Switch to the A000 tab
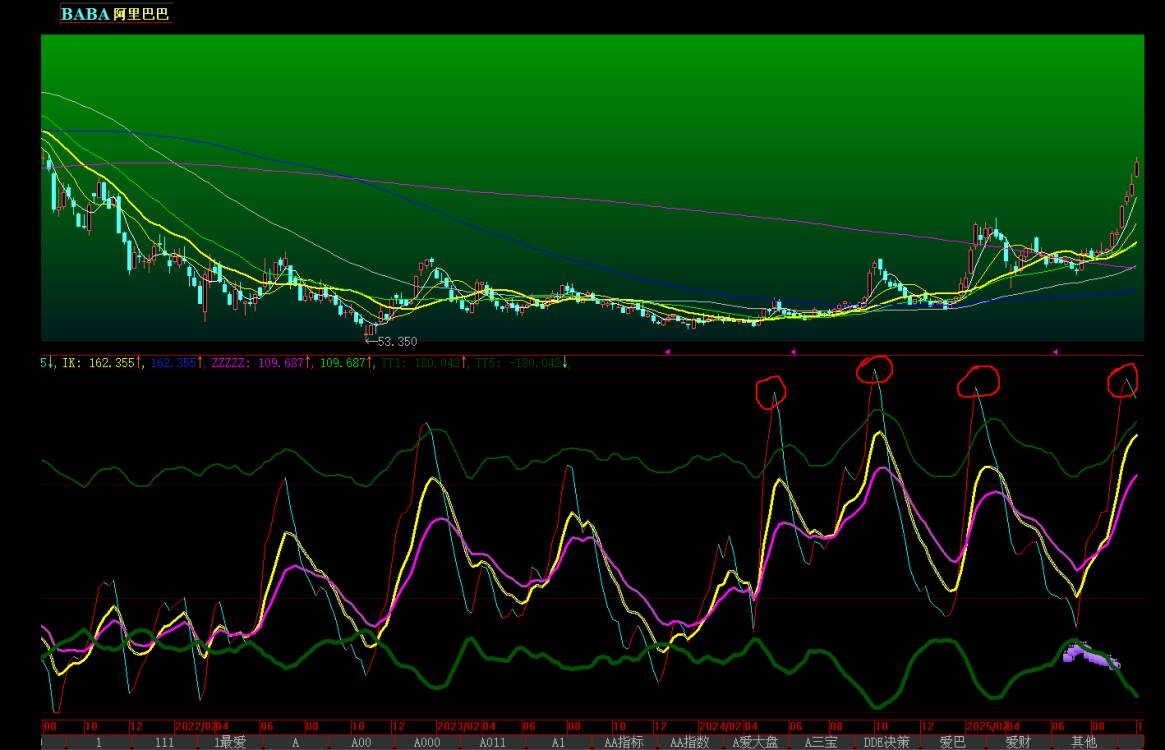 (426, 742)
